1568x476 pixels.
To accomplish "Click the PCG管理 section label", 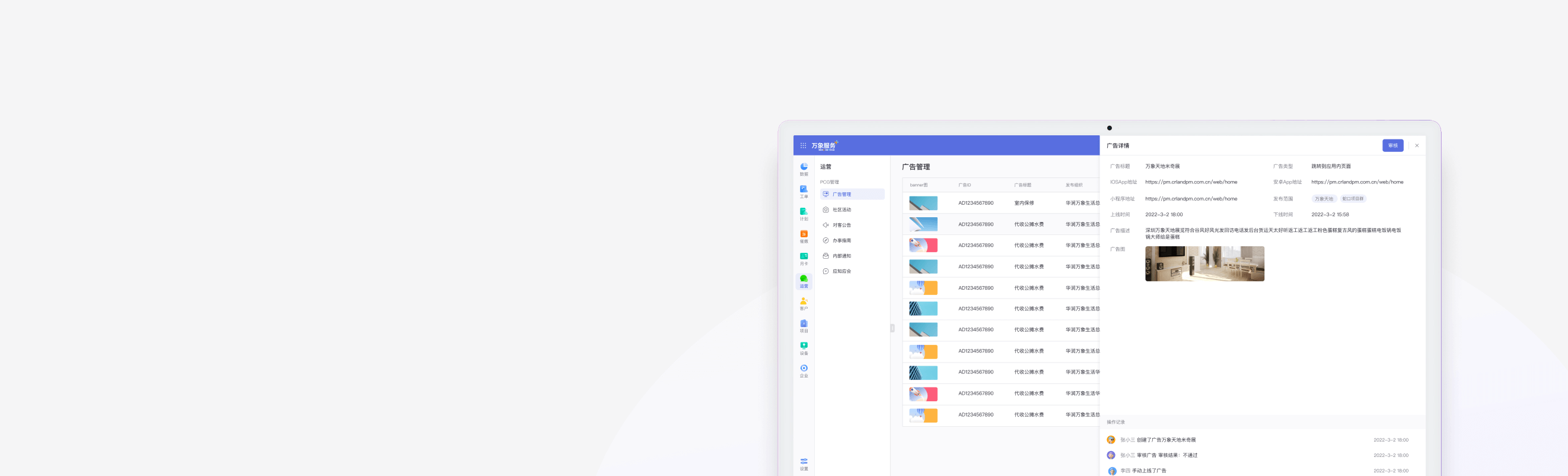I will point(829,182).
